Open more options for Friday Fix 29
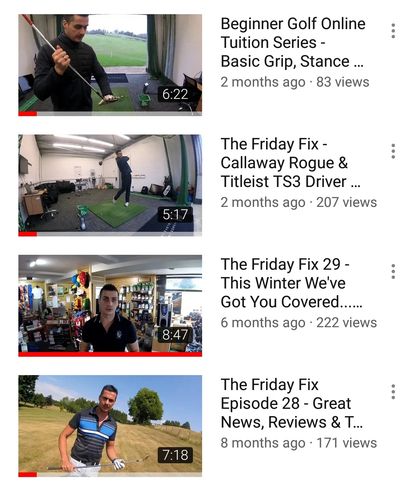Screen dimensions: 400x482 393,271
